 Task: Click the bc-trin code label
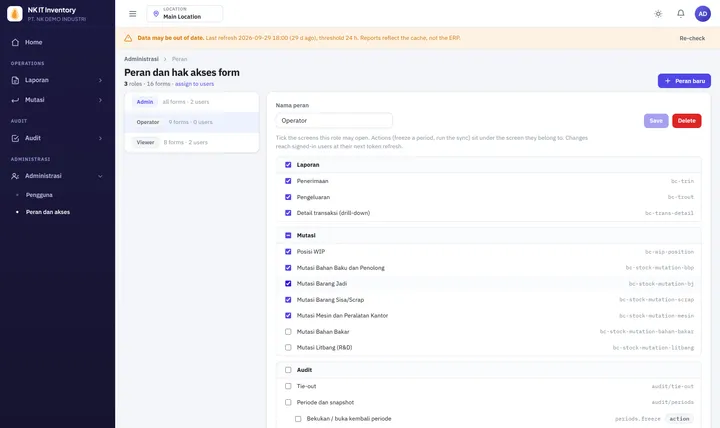pyautogui.click(x=682, y=181)
